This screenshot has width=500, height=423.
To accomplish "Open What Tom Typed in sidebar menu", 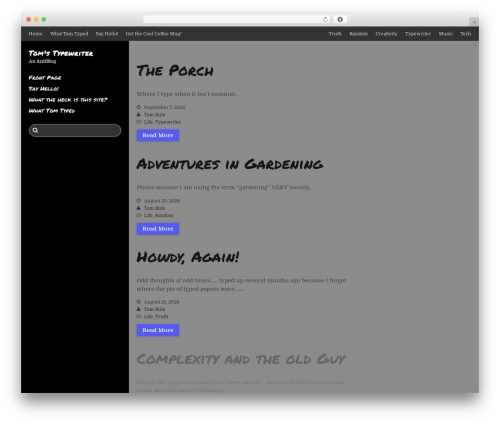I will 52,111.
